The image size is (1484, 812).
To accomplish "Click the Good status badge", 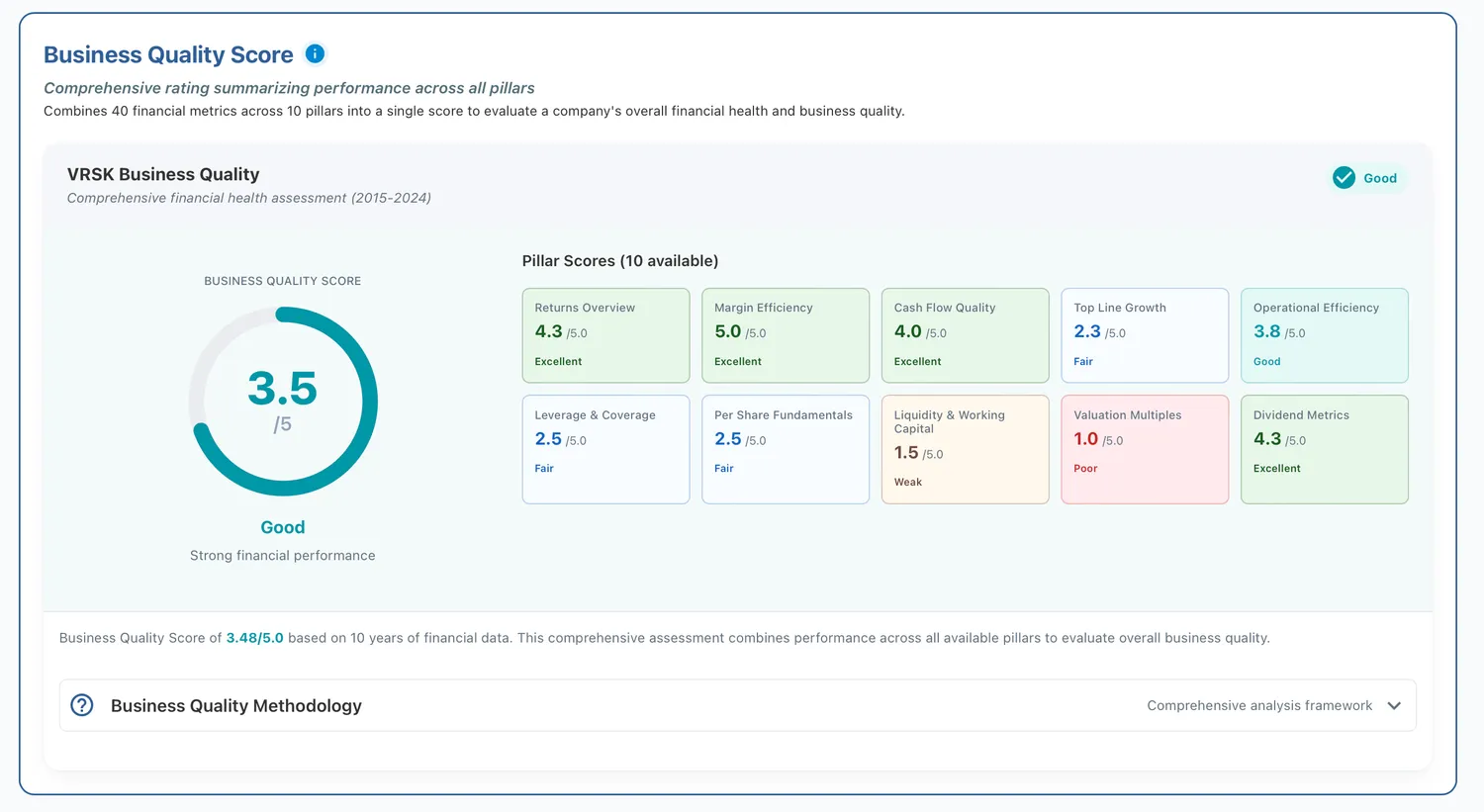I will click(x=1368, y=178).
